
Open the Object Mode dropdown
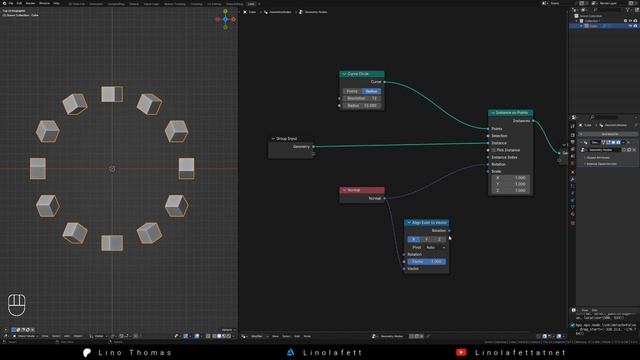25,336
